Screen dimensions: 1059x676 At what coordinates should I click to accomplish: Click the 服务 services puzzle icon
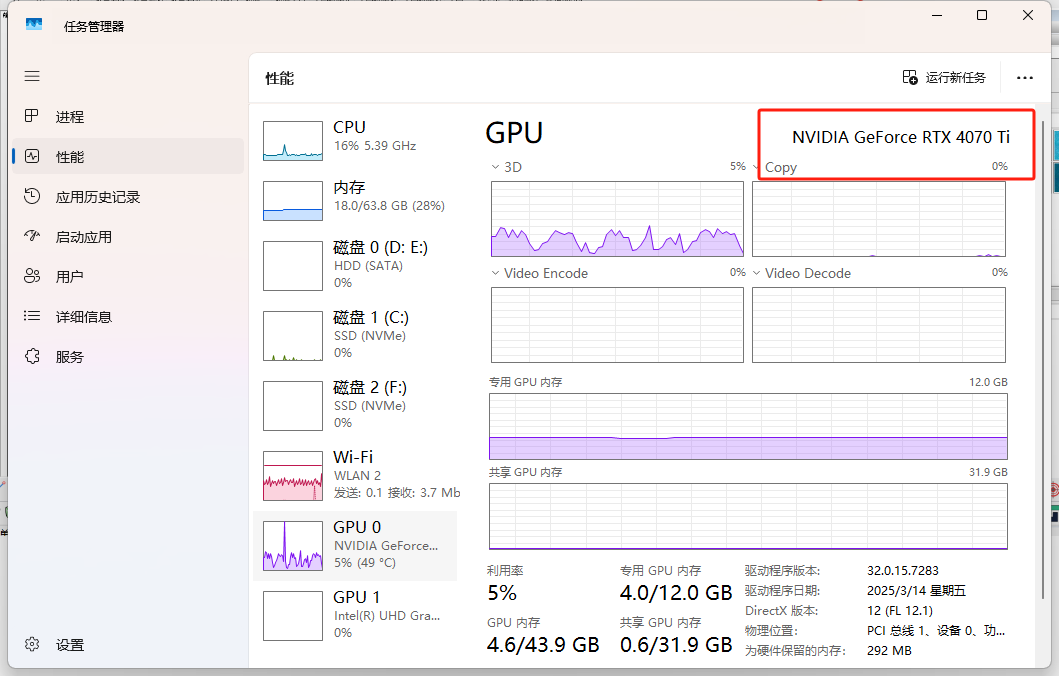[32, 357]
